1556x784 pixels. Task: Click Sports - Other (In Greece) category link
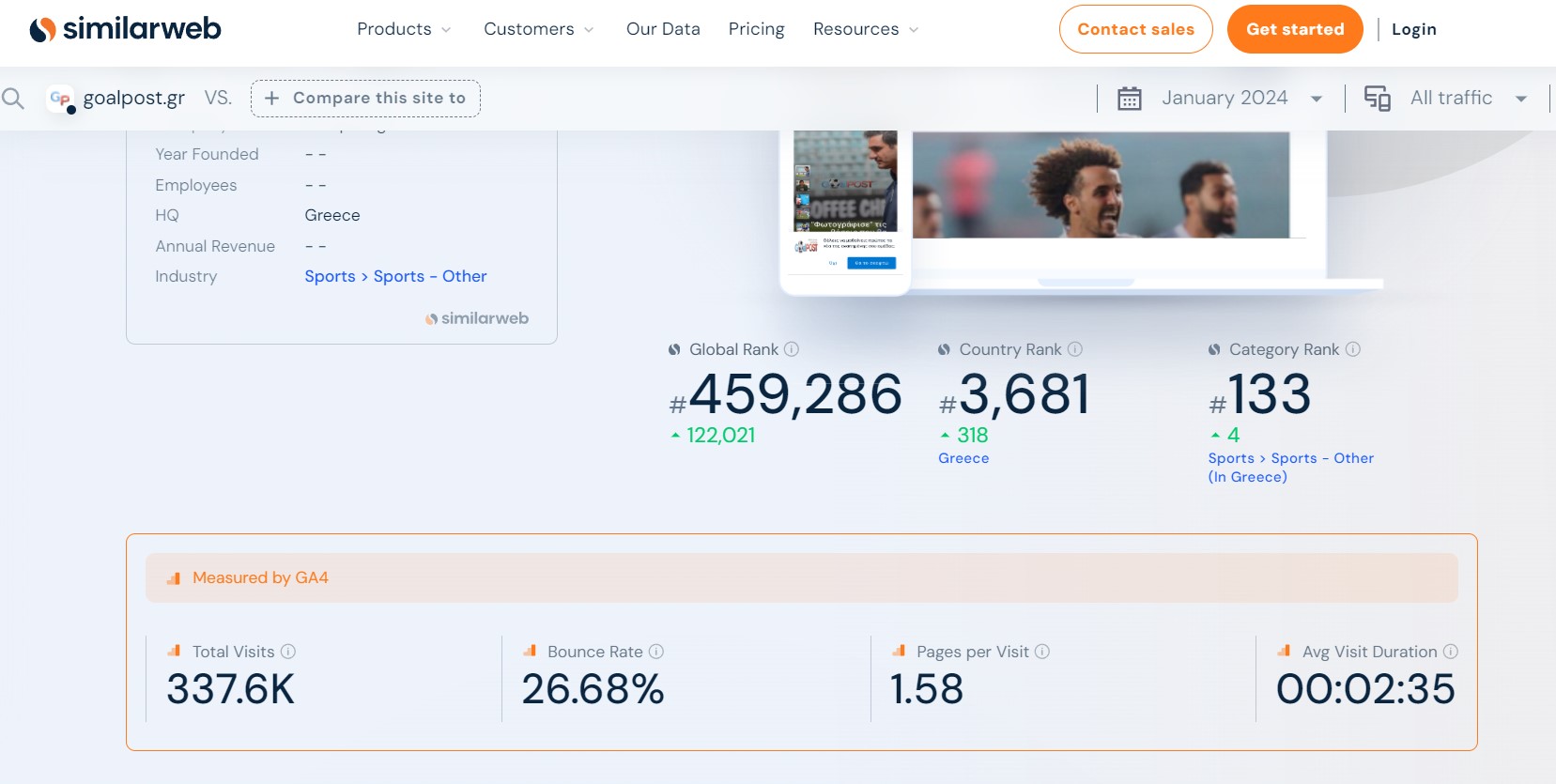1291,468
